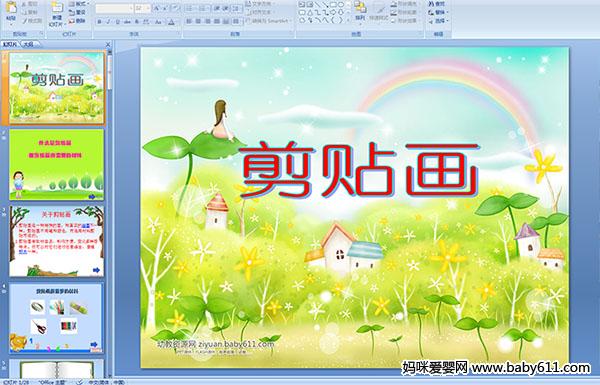Click Delete slide command

coord(77,21)
